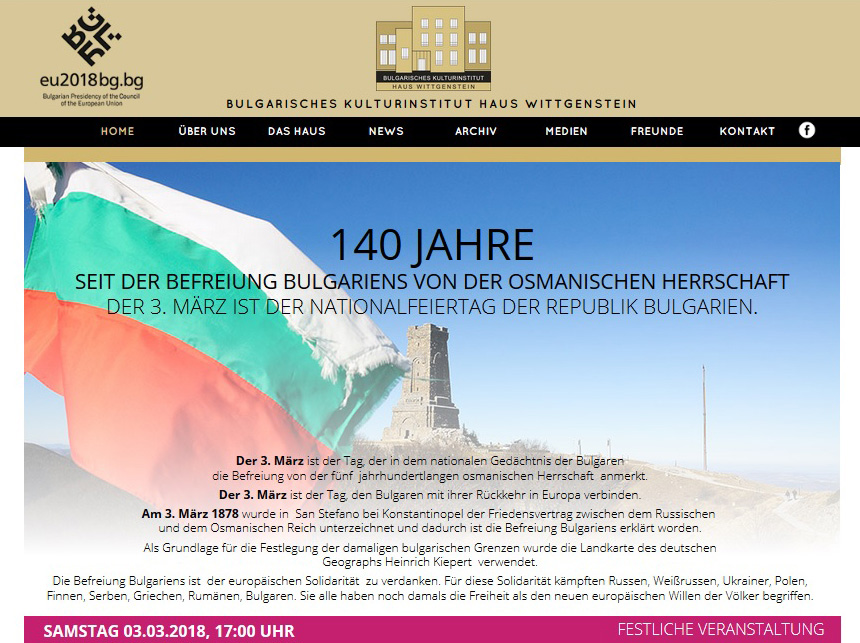Click FREUNDE in the navigation

[657, 131]
